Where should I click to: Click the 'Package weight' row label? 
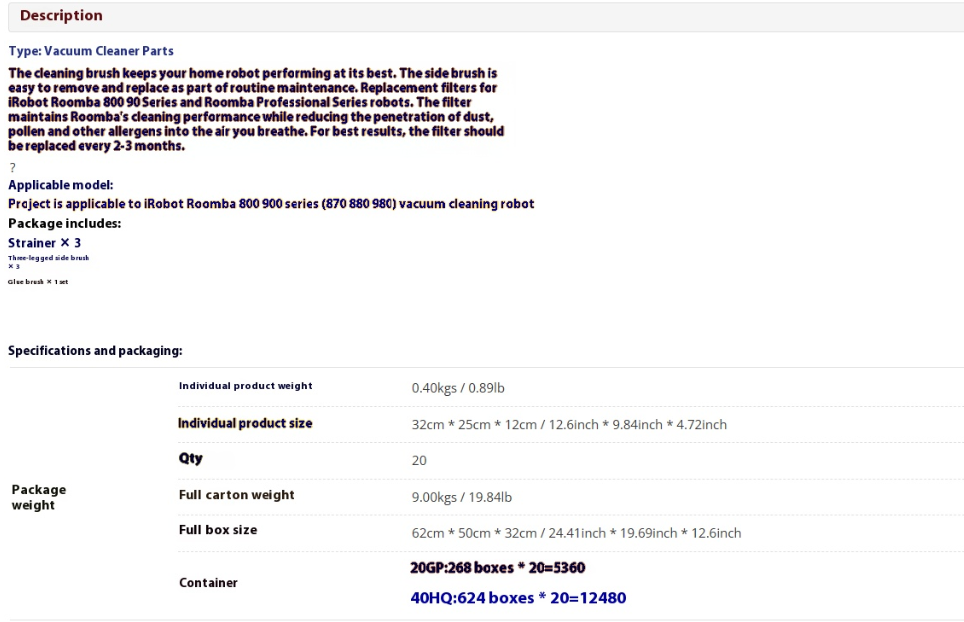click(x=39, y=497)
